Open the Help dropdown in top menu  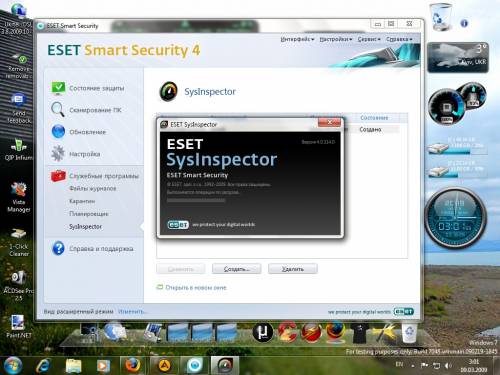click(x=399, y=39)
